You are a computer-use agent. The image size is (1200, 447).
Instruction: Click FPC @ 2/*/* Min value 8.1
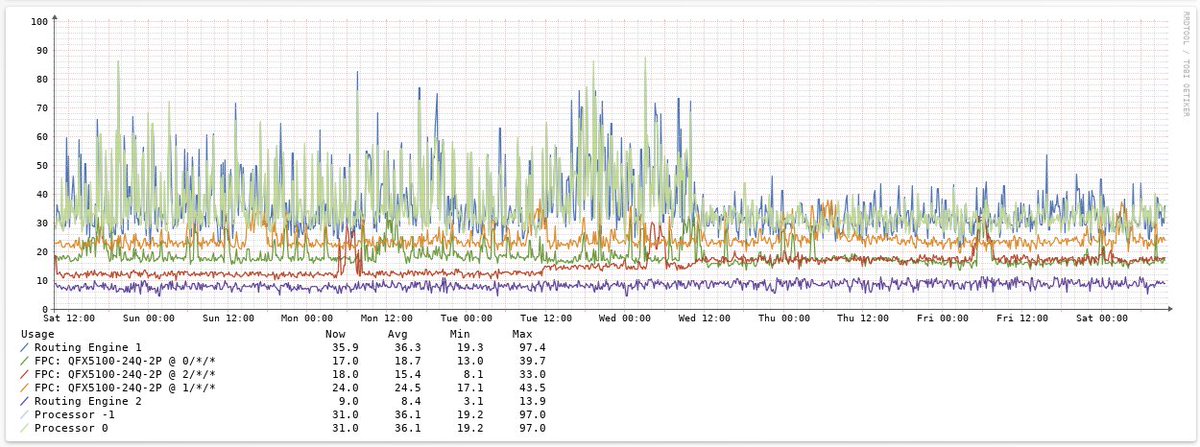pyautogui.click(x=472, y=374)
